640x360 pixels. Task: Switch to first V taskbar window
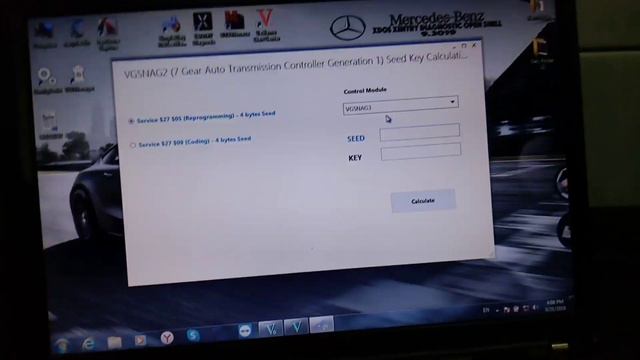270,329
